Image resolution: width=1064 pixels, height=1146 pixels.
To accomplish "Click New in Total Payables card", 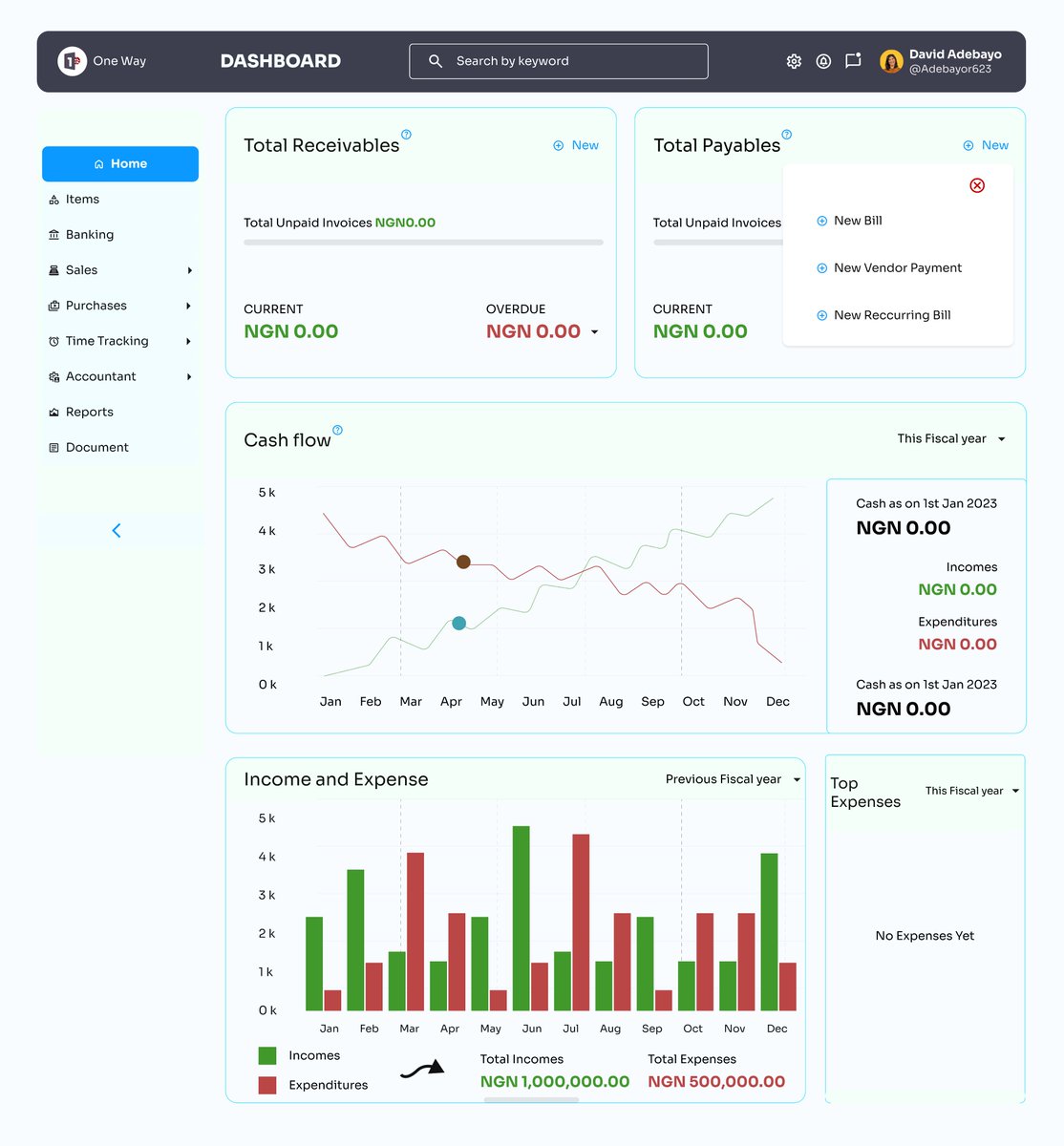I will pos(986,145).
